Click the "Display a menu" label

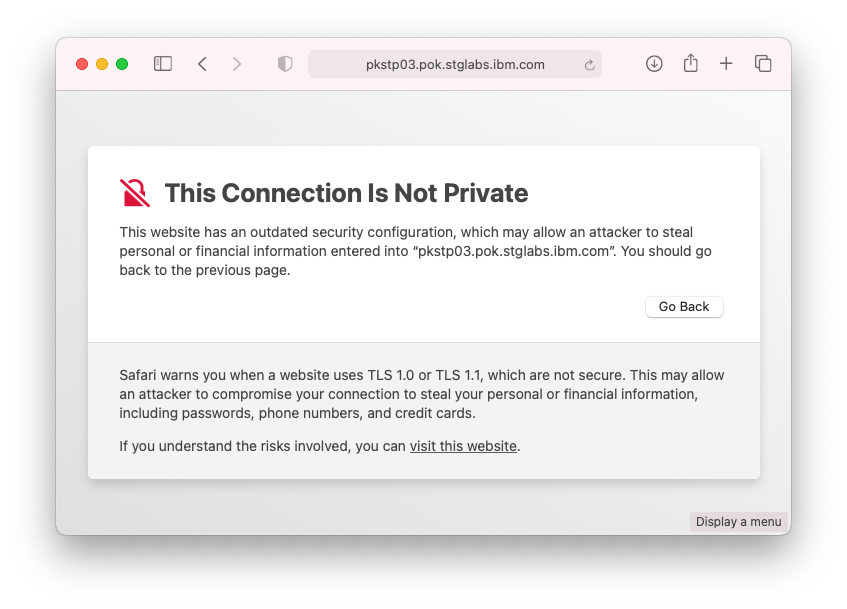[x=739, y=522]
